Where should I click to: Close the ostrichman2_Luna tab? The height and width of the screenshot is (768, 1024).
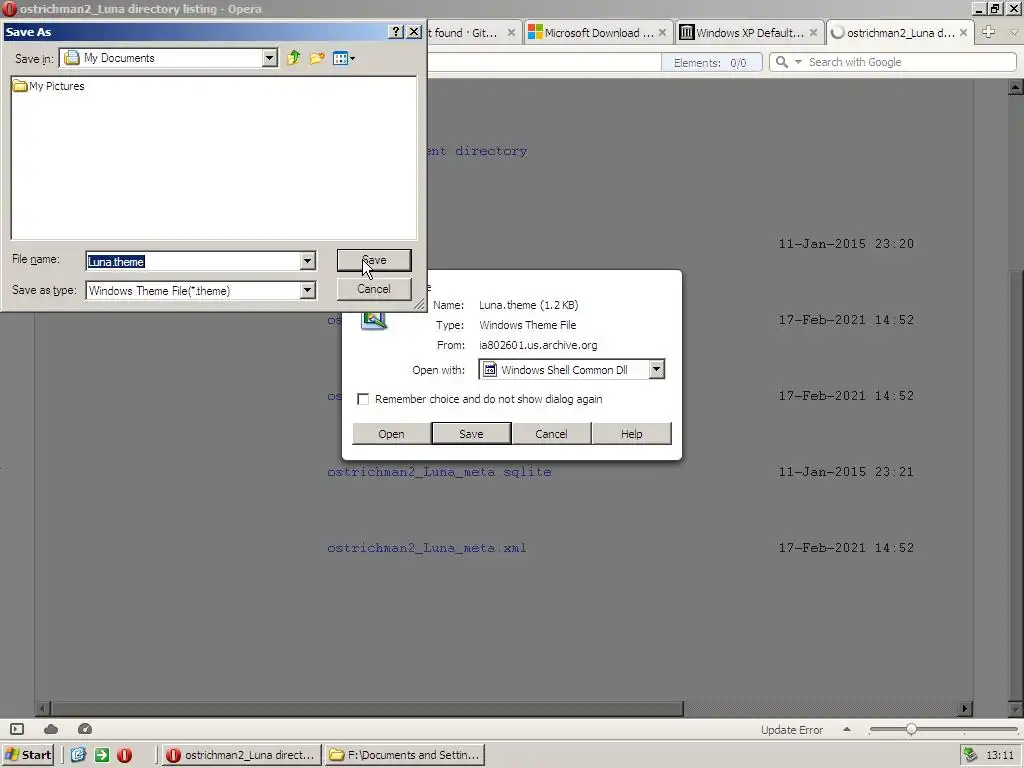963,33
